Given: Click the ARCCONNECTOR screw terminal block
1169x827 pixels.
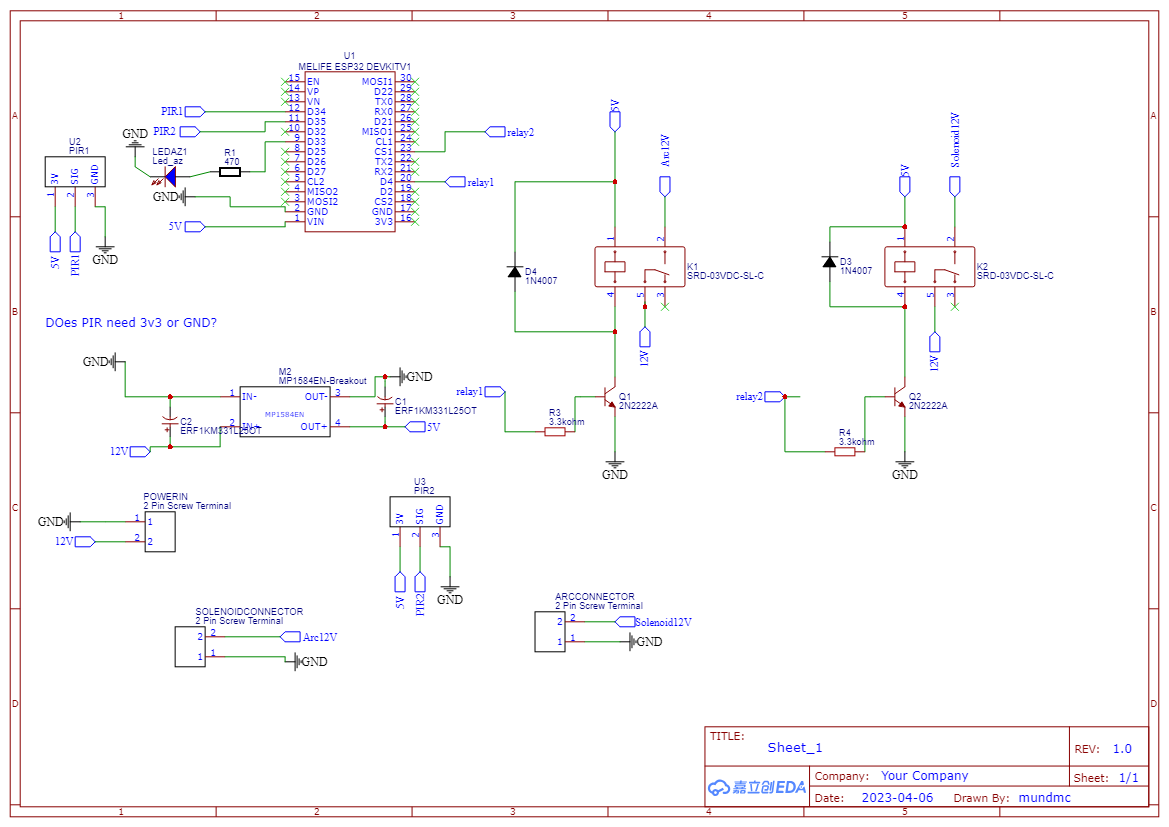Looking at the screenshot, I should click(549, 632).
